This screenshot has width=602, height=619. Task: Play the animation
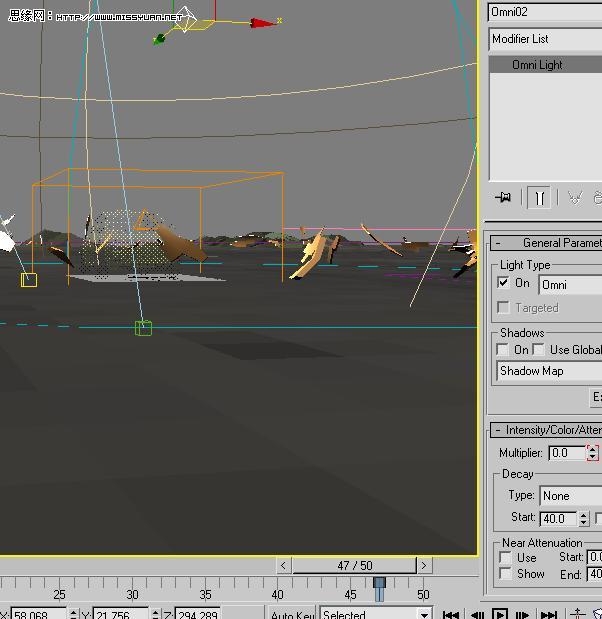(x=500, y=614)
